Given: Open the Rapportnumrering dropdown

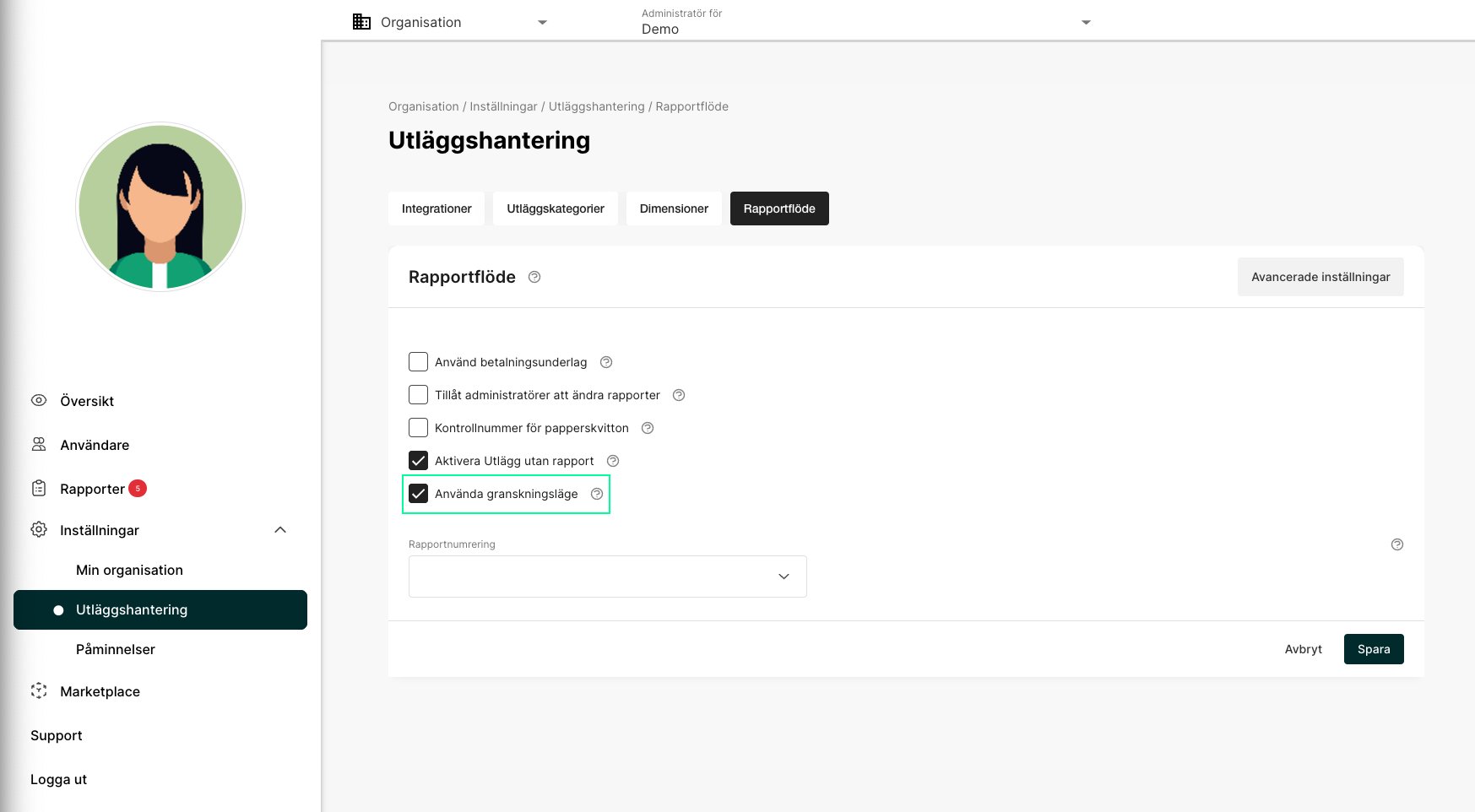Looking at the screenshot, I should tap(608, 577).
